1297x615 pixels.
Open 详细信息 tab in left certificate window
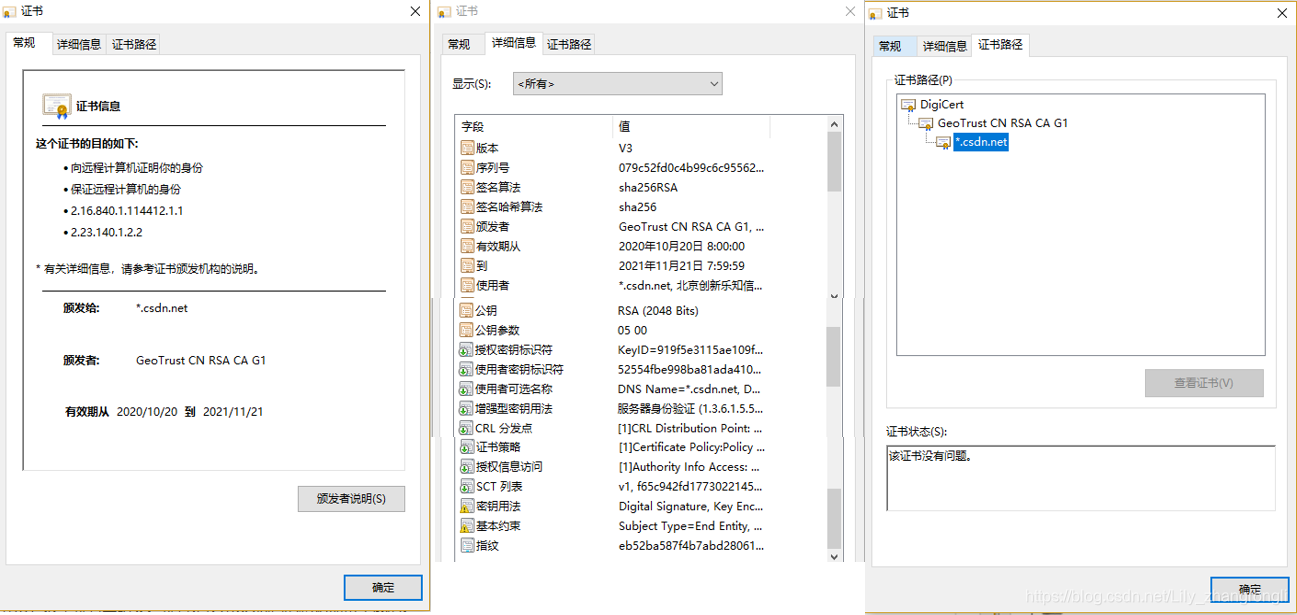coord(79,44)
